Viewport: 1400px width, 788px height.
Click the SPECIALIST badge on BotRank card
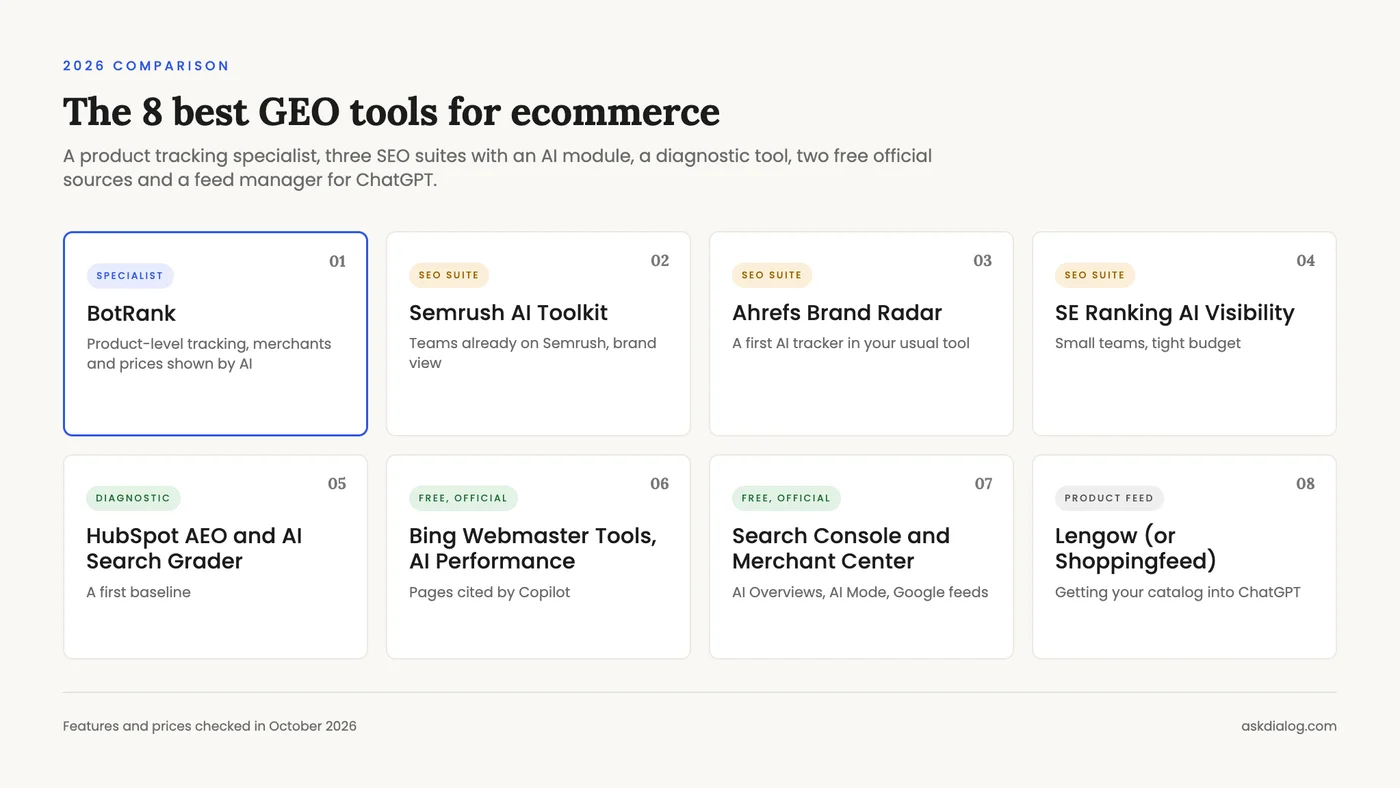coord(130,276)
